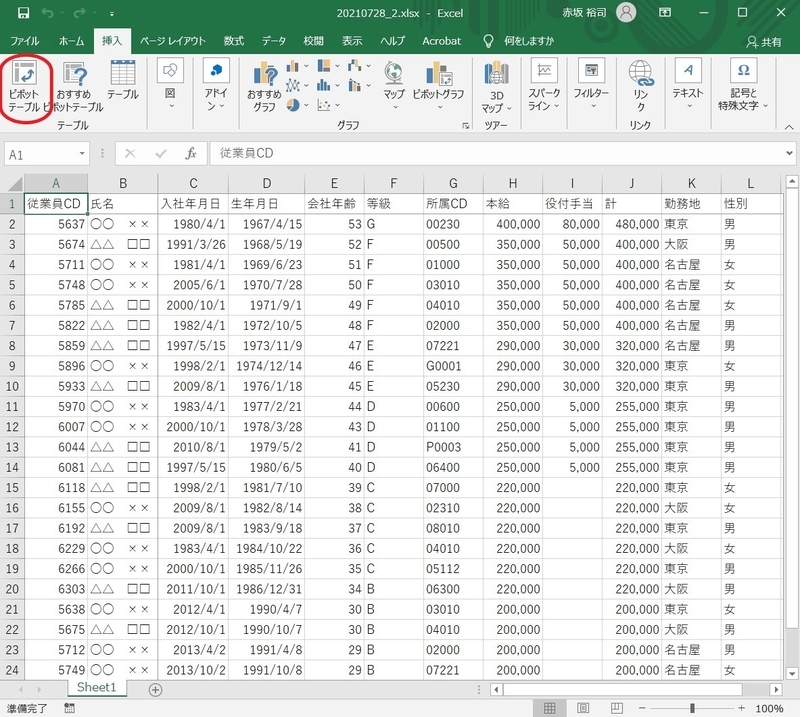800x717 pixels.
Task: Click the Insert Function fx button
Action: (x=191, y=153)
